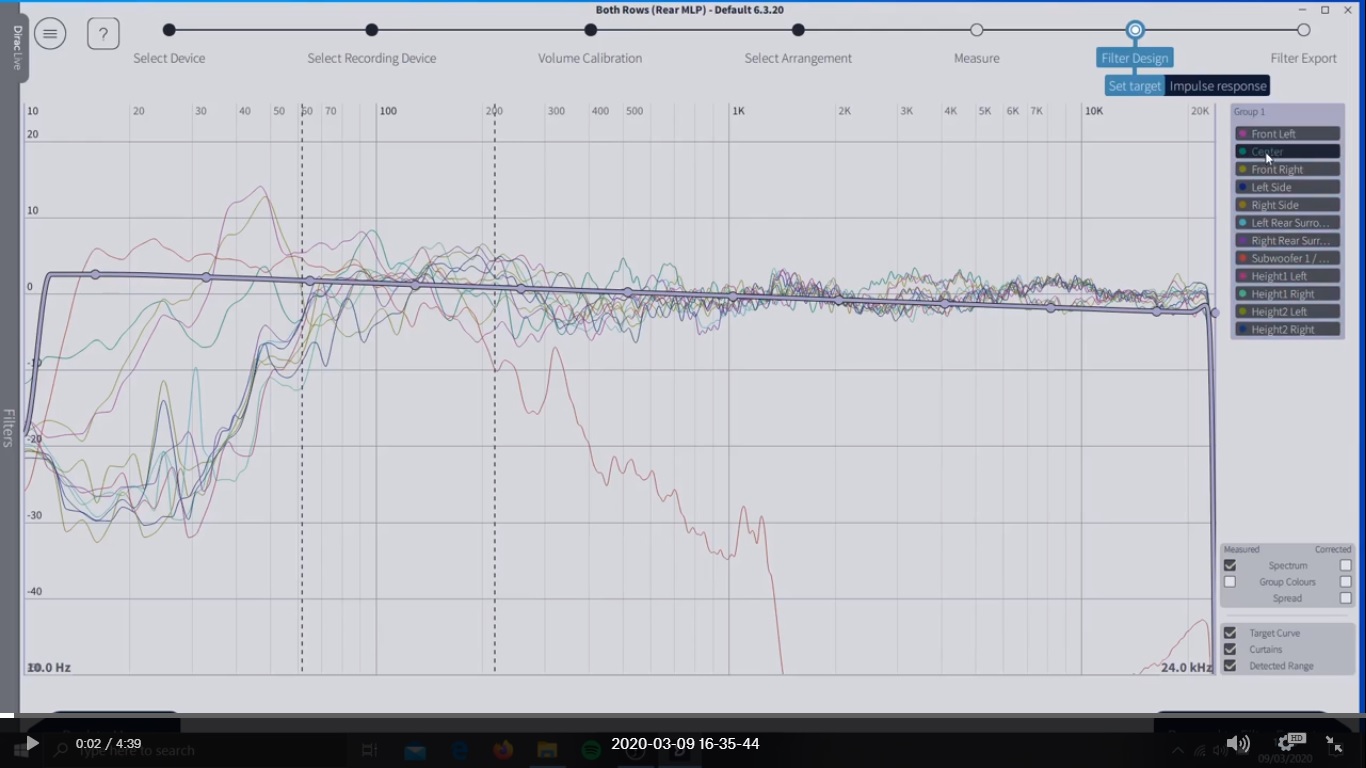
Task: Open the hamburger menu icon
Action: pyautogui.click(x=50, y=34)
